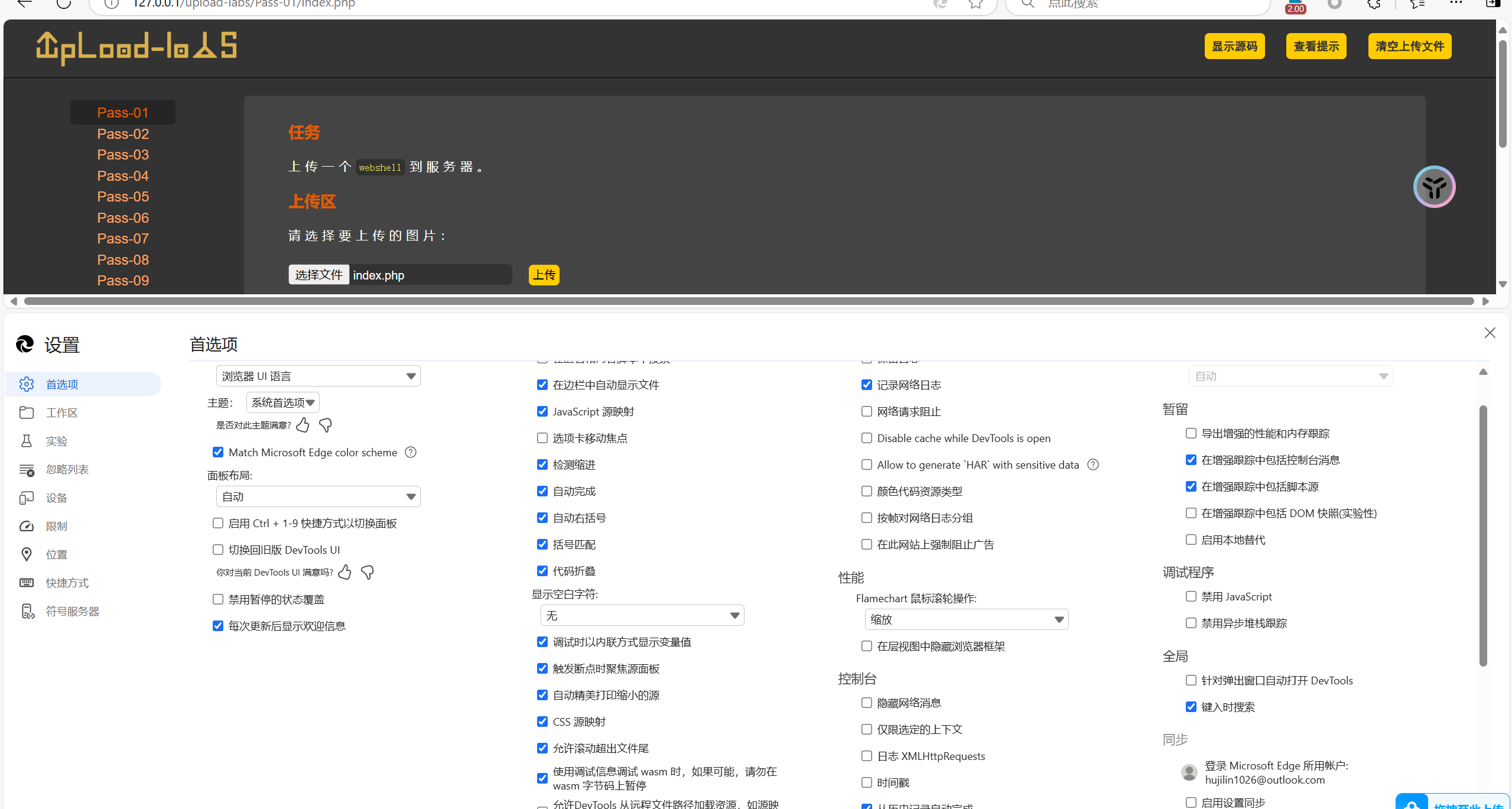Expand 面板布局 panel layout dropdown
Screen dimensions: 1512x809
[x=318, y=497]
